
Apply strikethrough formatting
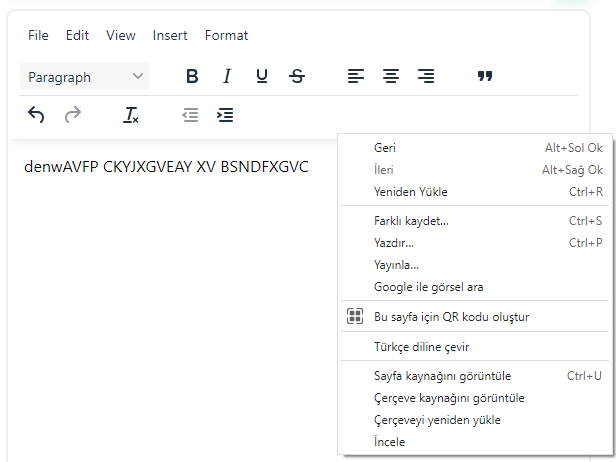(297, 76)
